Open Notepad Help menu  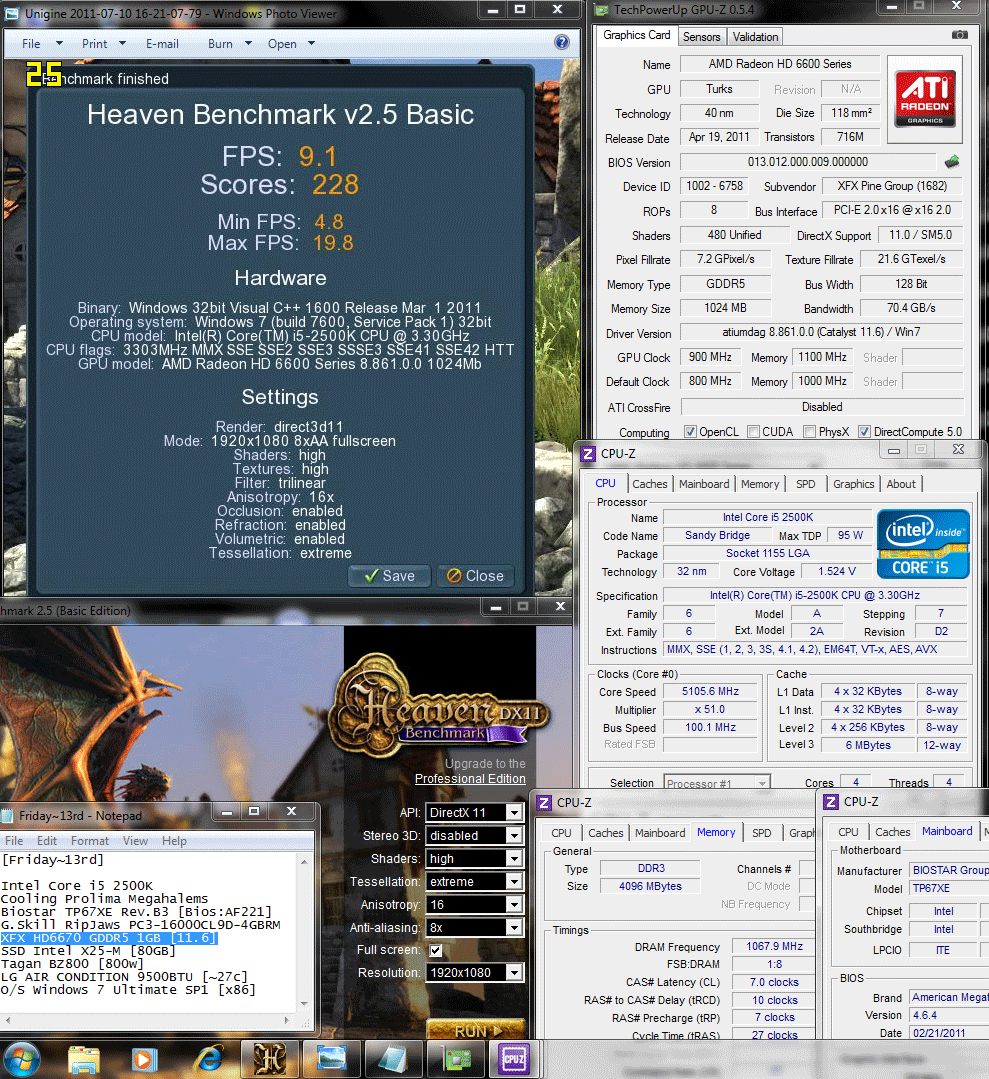(x=174, y=841)
